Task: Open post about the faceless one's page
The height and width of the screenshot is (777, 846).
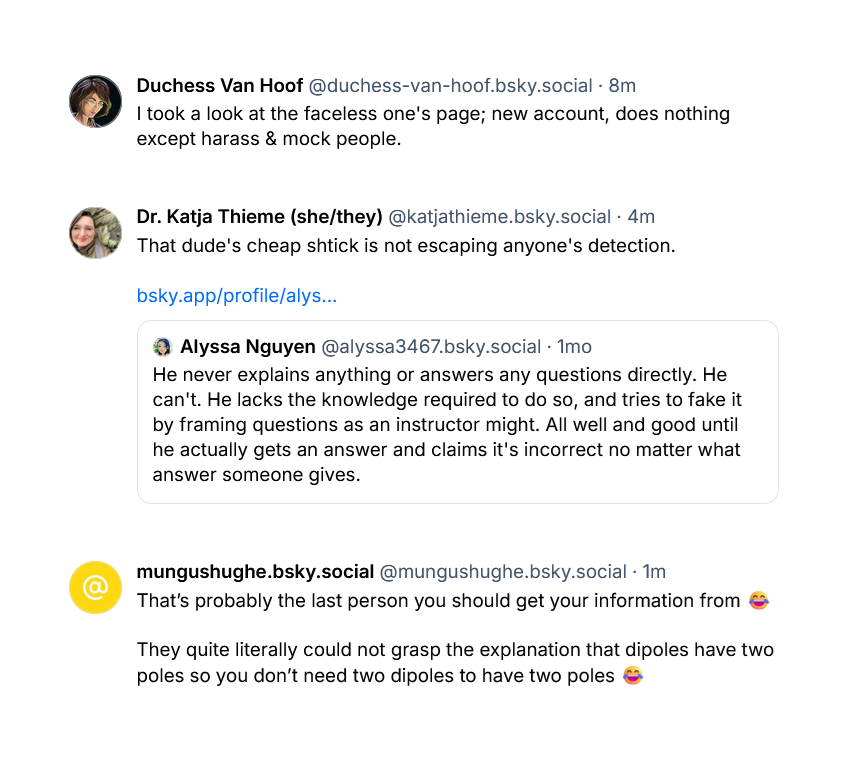Action: pyautogui.click(x=433, y=126)
